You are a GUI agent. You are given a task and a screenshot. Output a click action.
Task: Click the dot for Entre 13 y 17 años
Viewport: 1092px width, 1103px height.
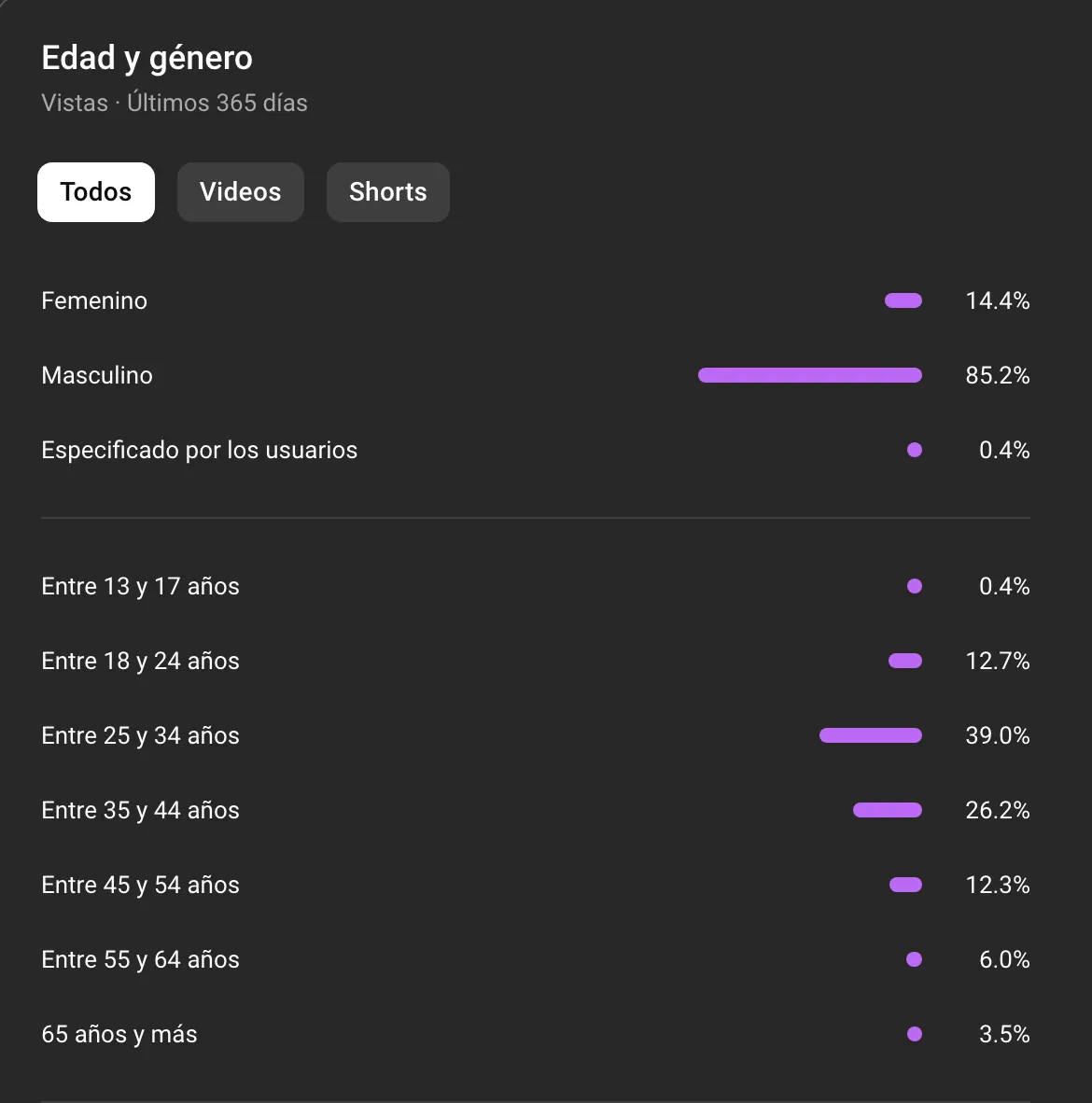(915, 586)
